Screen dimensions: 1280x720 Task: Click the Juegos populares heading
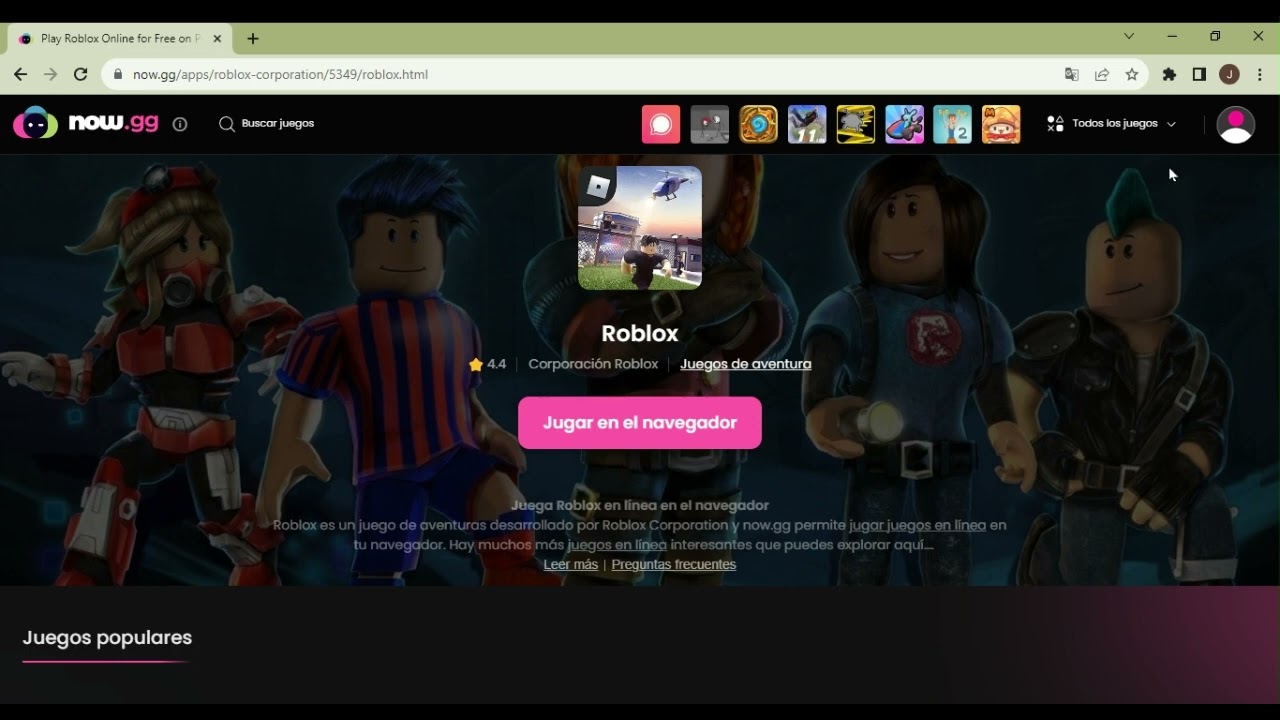tap(107, 638)
